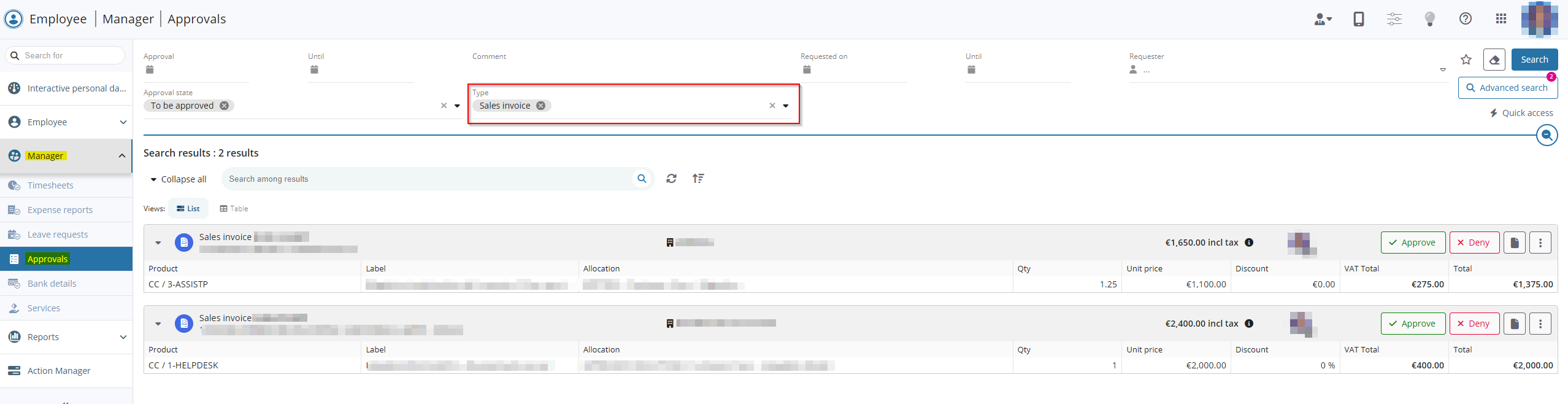Approve the €1,650.00 sales invoice

1412,243
